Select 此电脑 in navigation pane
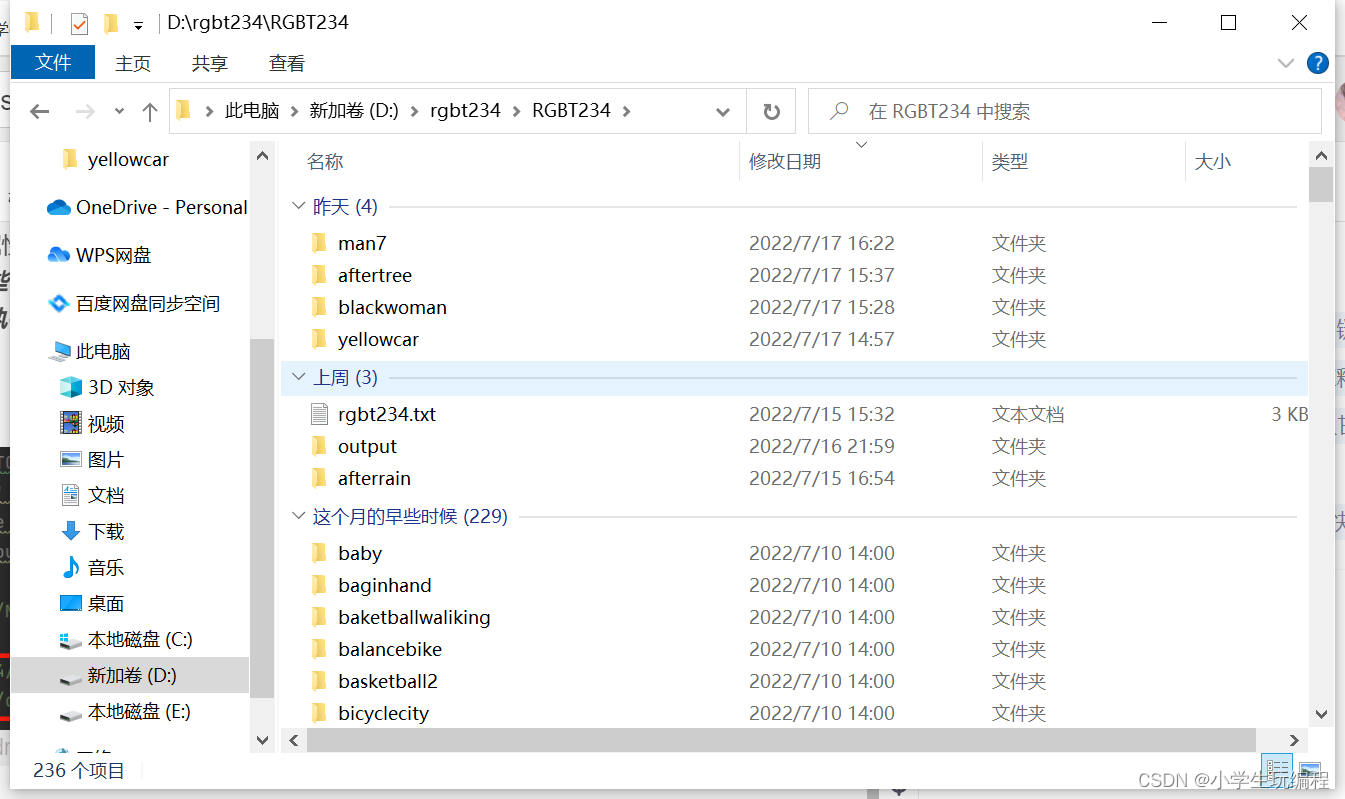Image resolution: width=1345 pixels, height=799 pixels. (90, 351)
